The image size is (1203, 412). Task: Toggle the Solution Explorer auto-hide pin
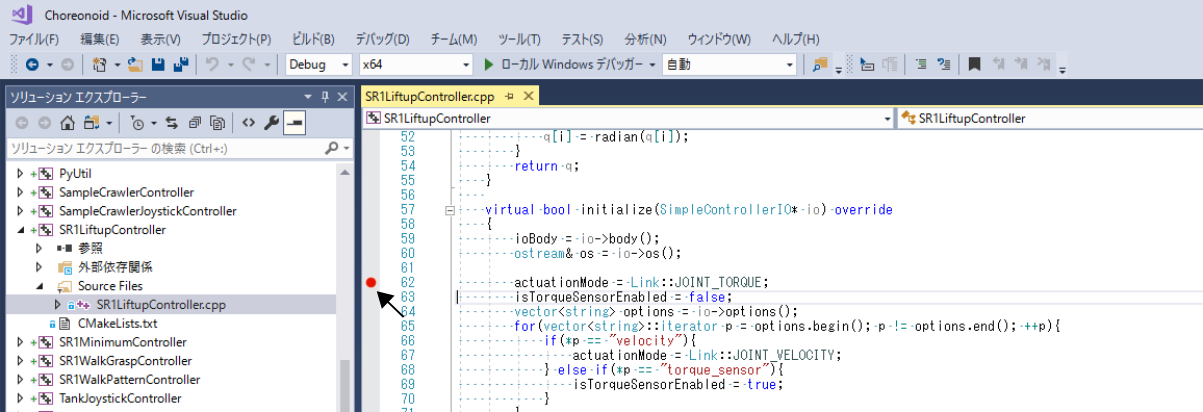[x=324, y=97]
